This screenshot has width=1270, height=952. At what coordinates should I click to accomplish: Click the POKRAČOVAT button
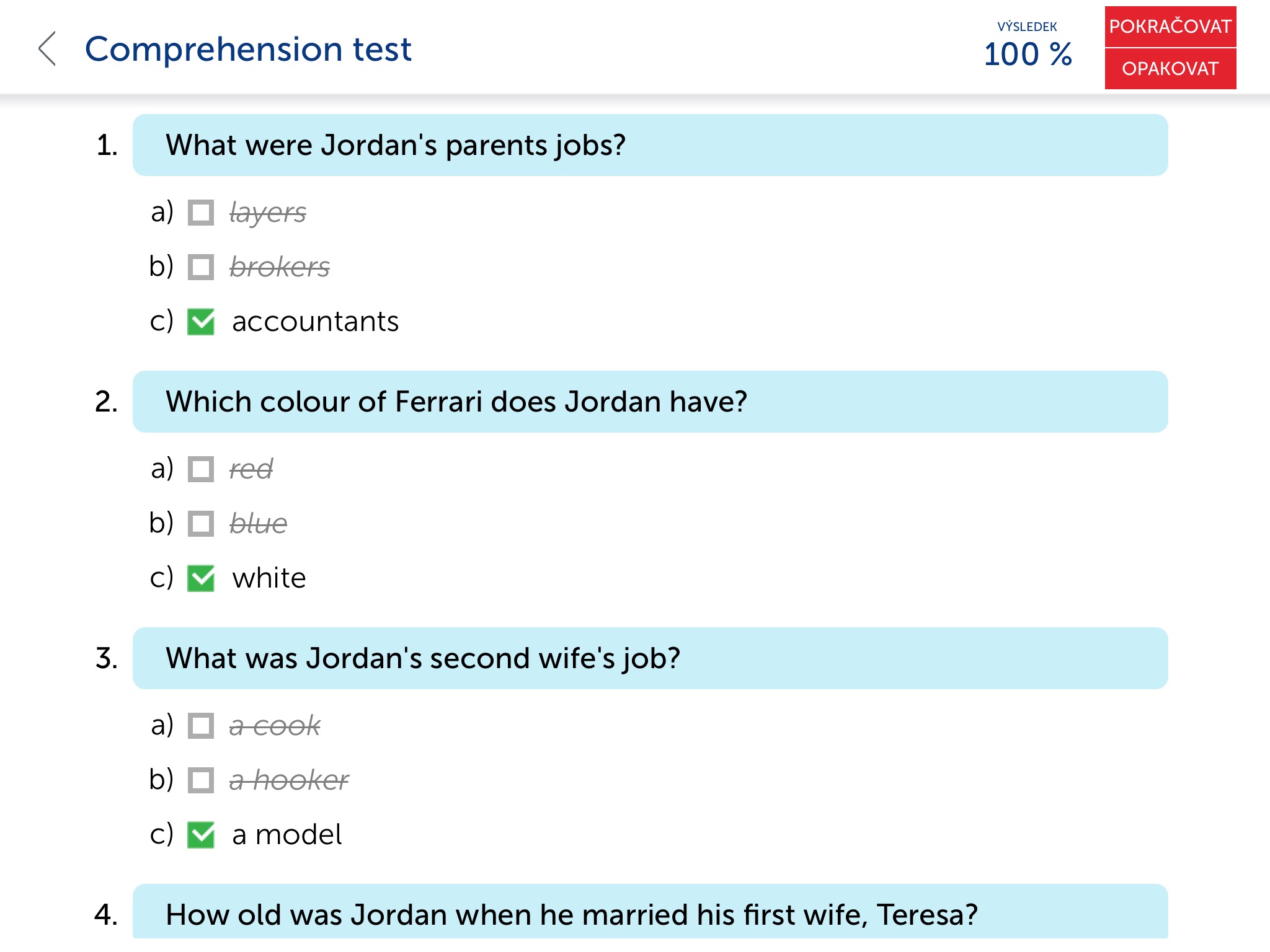1170,27
